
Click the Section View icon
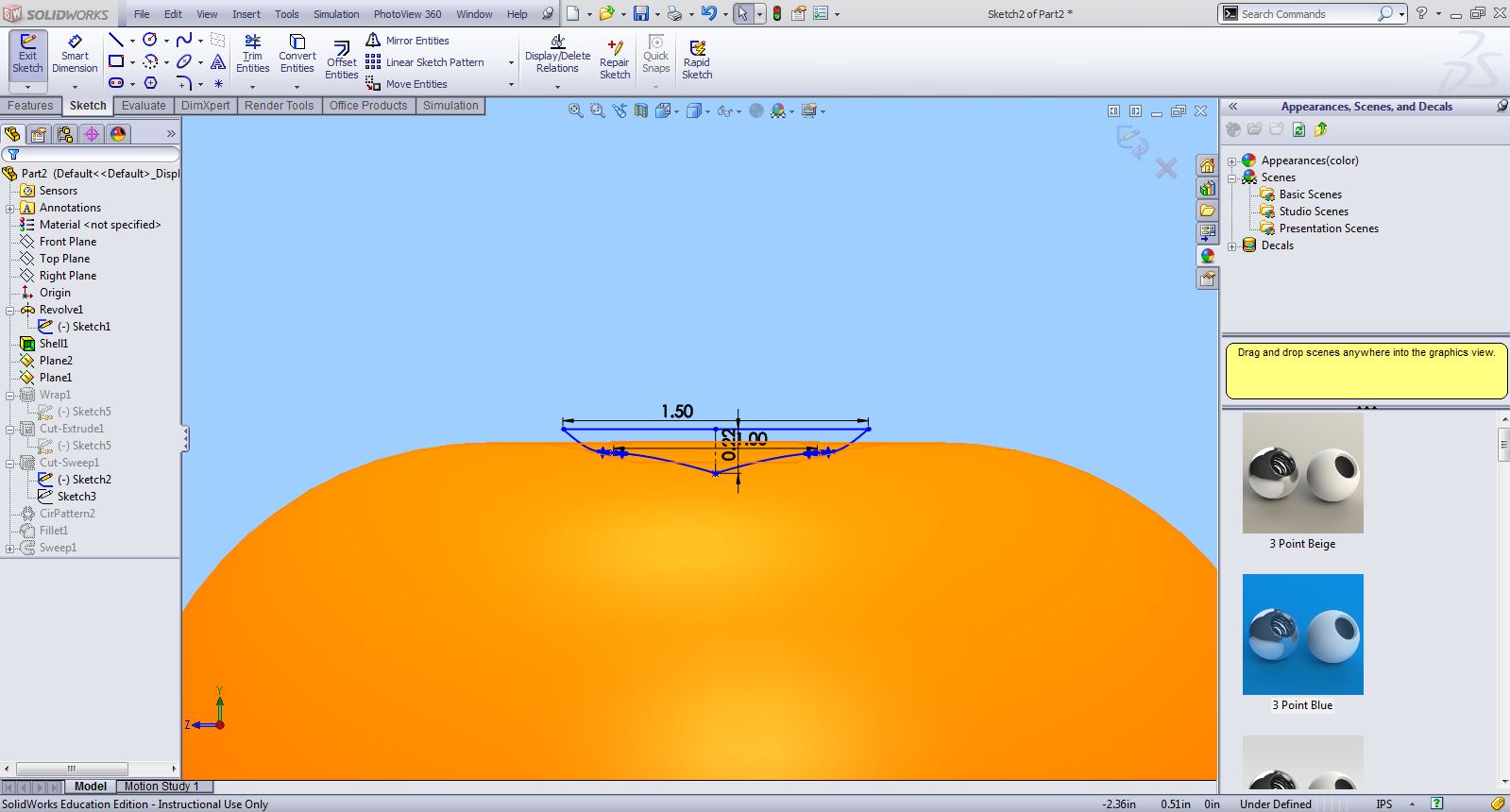(641, 110)
